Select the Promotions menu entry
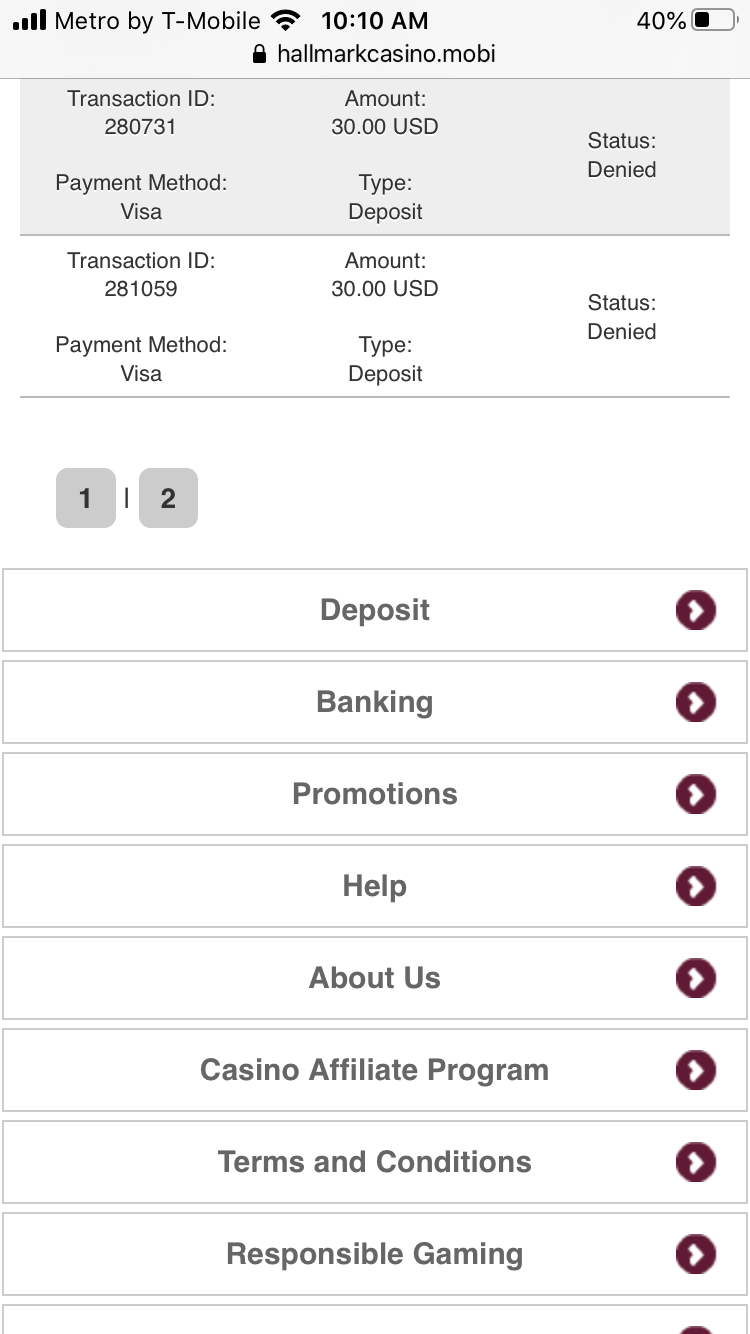The image size is (750, 1334). 375,794
